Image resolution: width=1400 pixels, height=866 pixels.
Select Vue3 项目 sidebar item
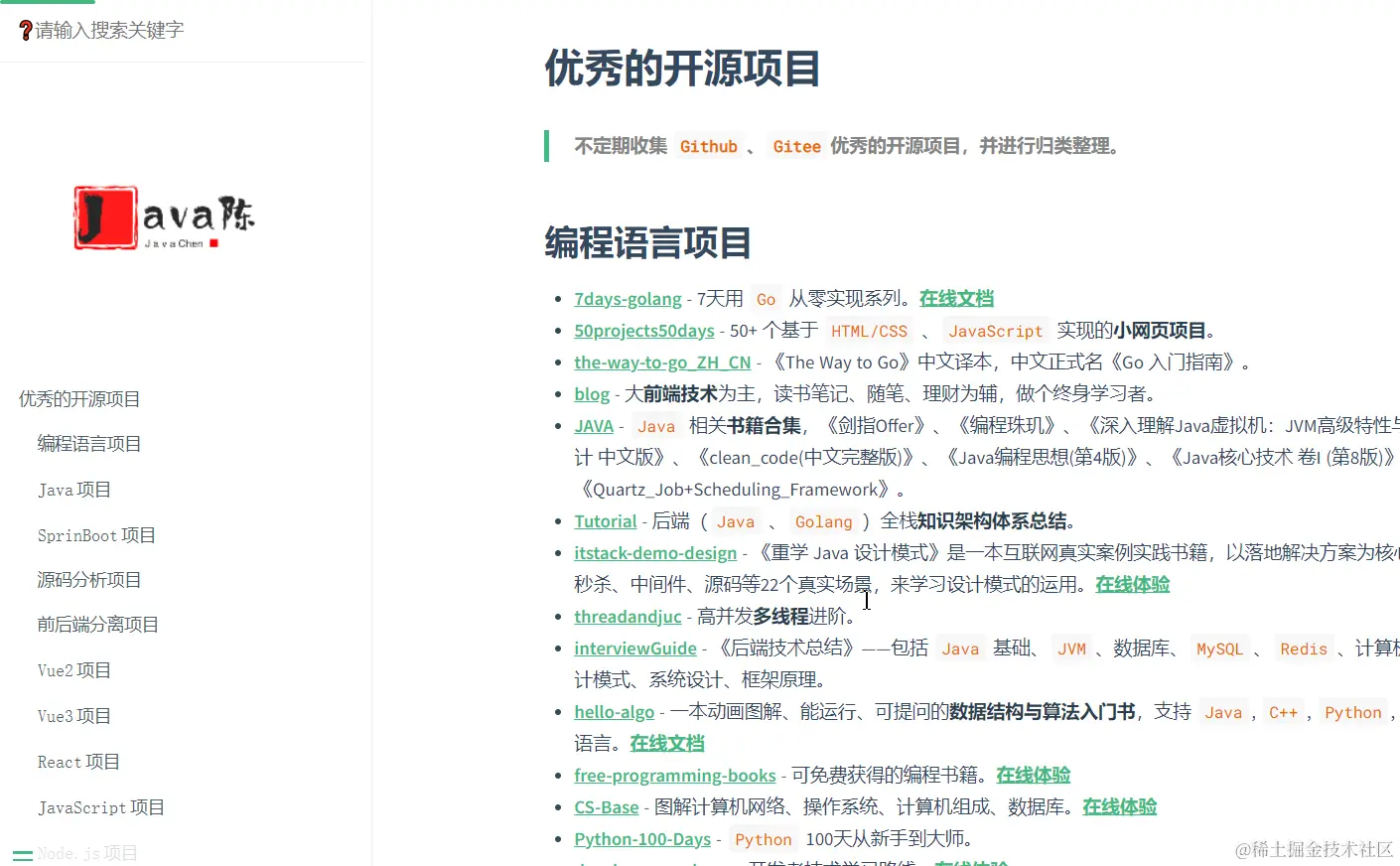[74, 716]
